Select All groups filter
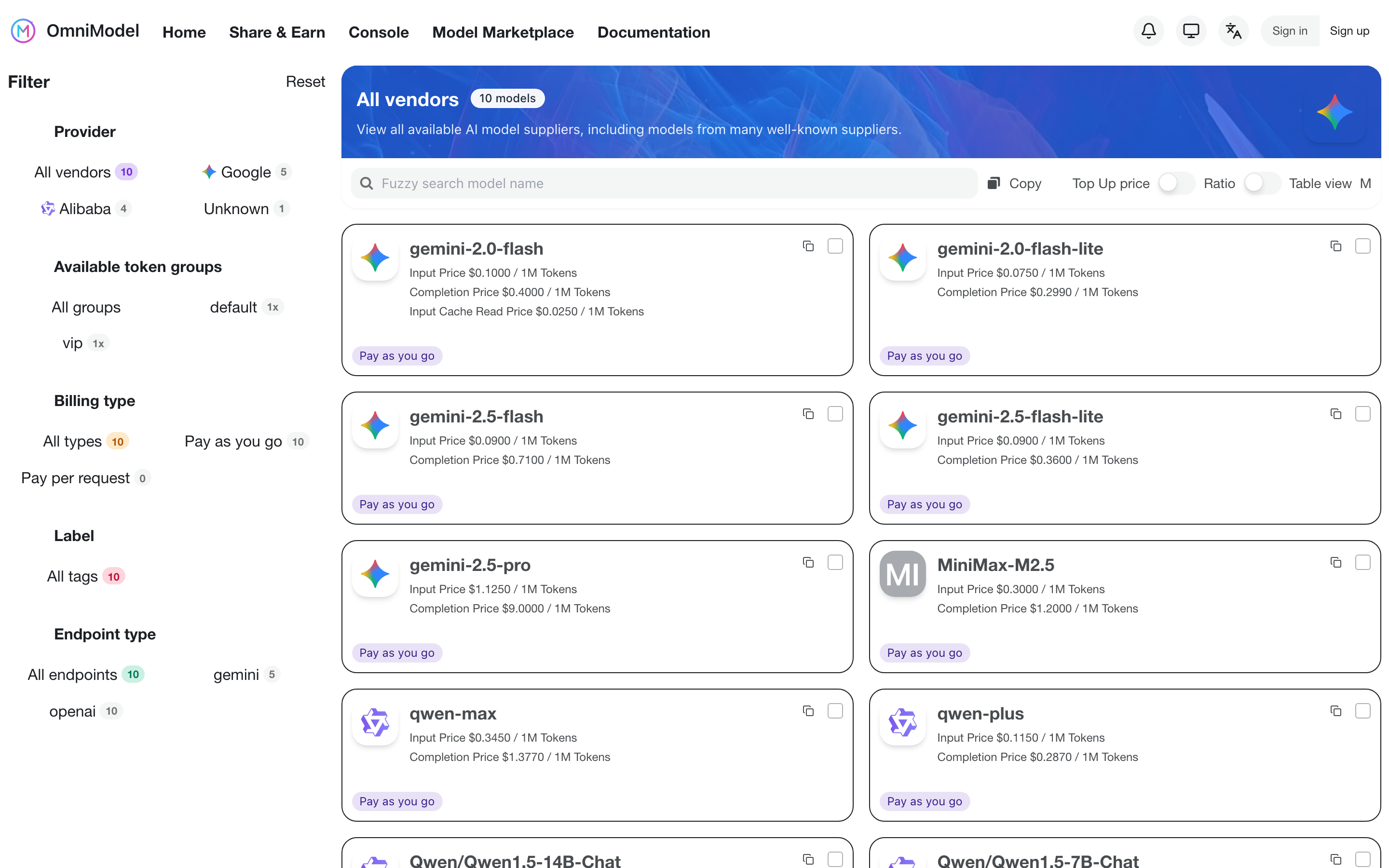 pyautogui.click(x=86, y=307)
